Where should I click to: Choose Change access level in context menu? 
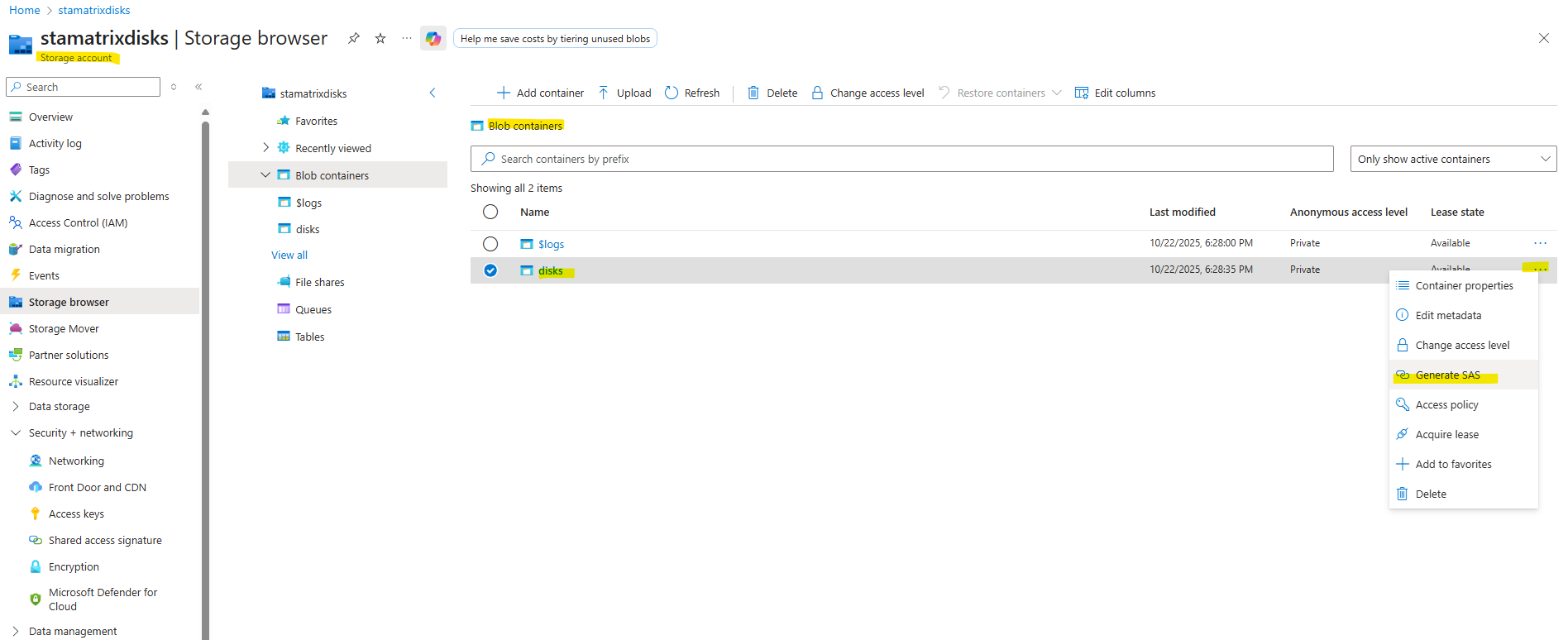pos(1463,345)
